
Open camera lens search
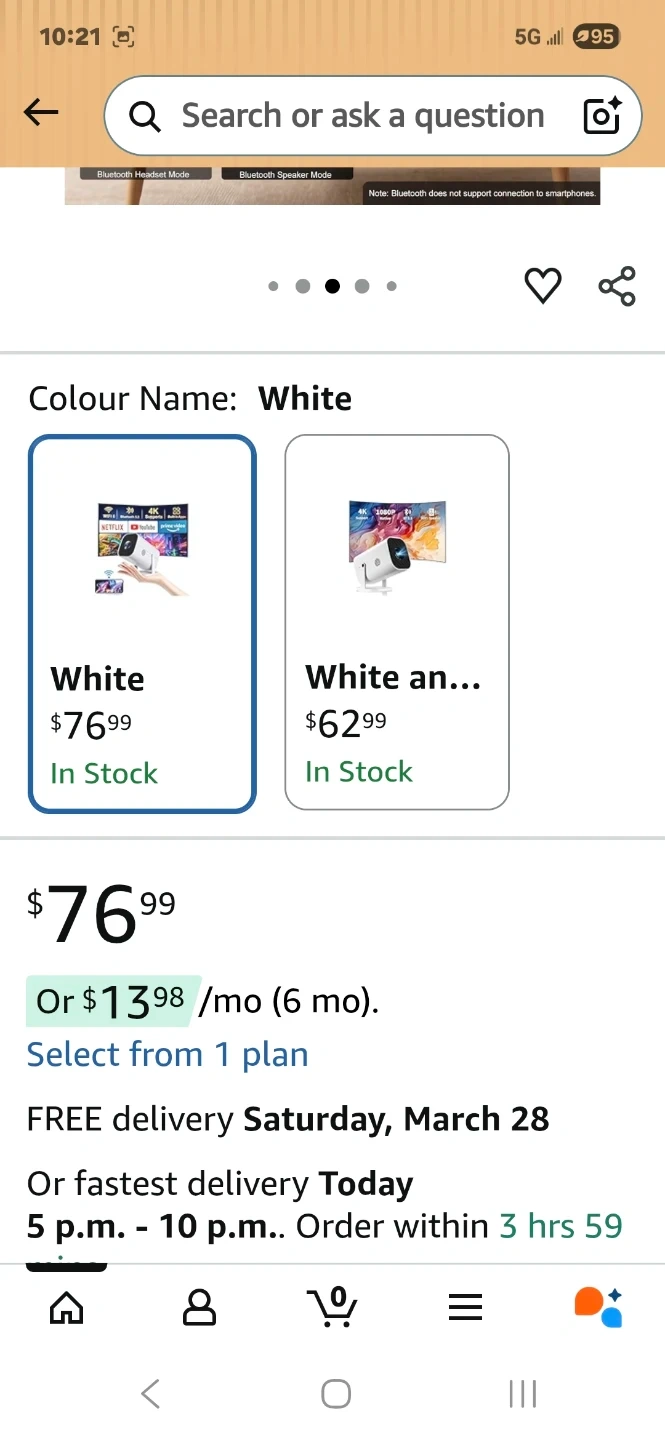pos(602,116)
